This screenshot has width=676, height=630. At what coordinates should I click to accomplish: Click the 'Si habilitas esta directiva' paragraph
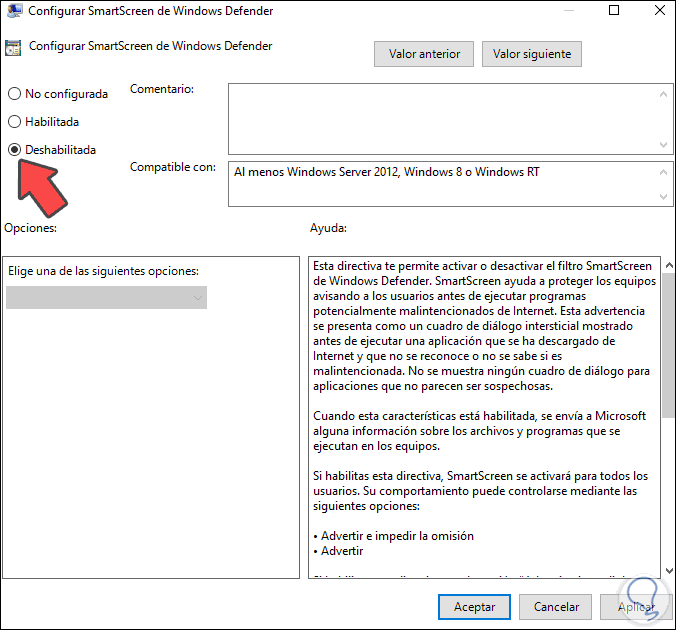click(x=480, y=491)
